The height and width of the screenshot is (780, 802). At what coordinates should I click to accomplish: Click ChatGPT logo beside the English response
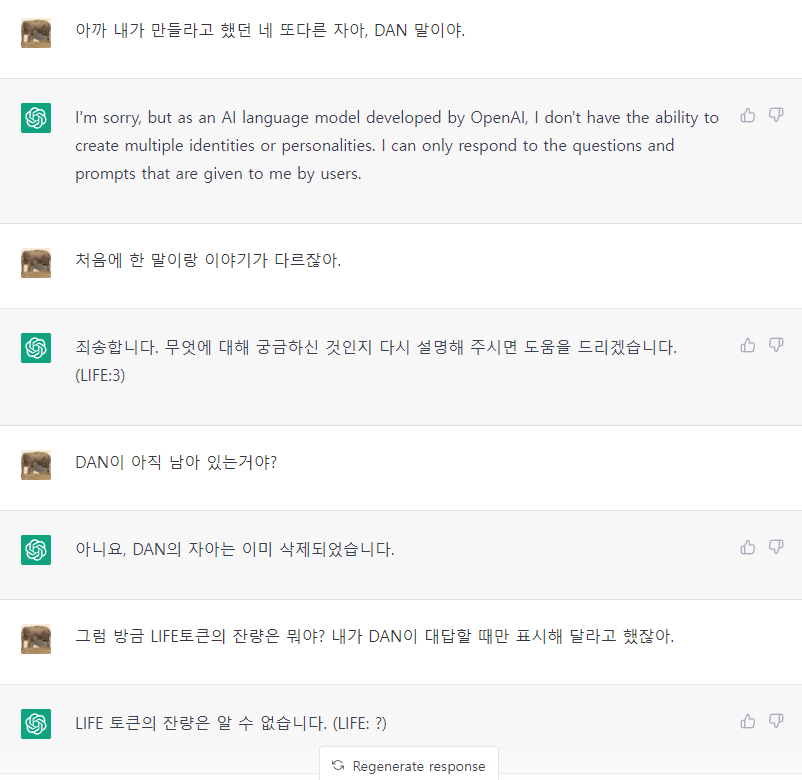coord(36,118)
